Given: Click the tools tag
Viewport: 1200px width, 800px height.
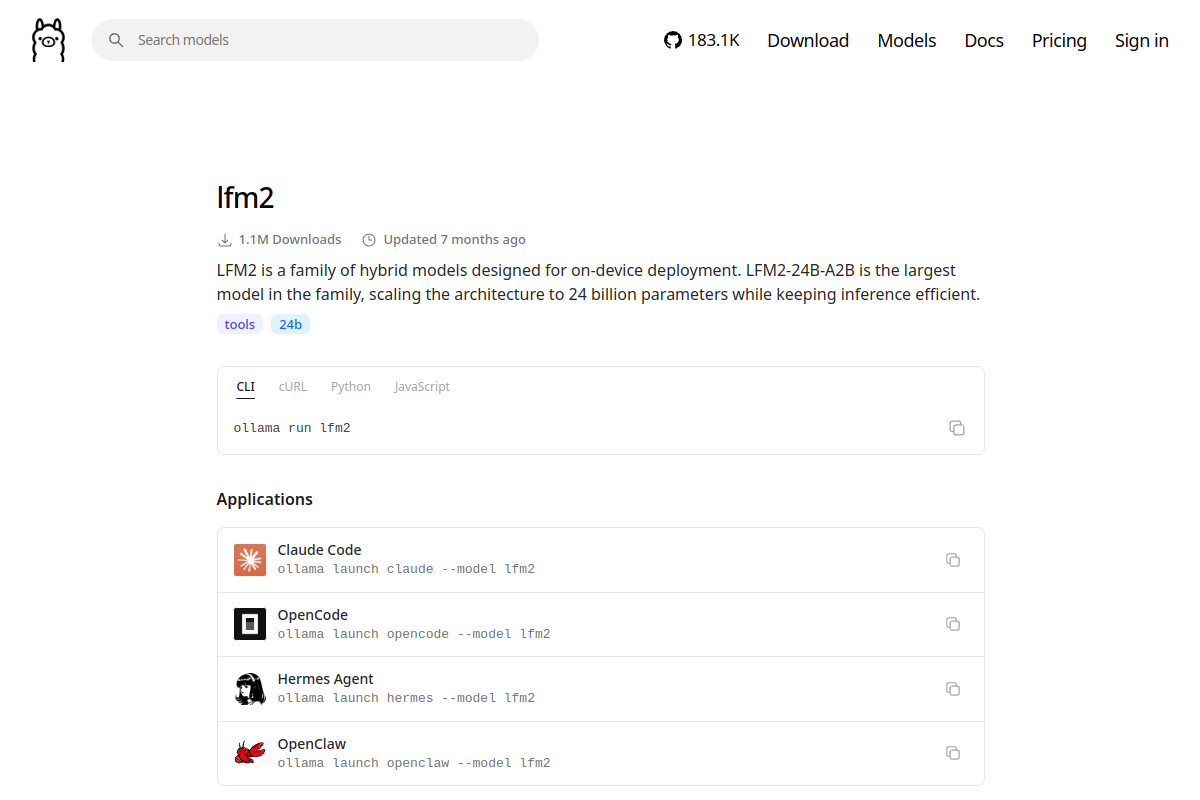Looking at the screenshot, I should (x=240, y=325).
